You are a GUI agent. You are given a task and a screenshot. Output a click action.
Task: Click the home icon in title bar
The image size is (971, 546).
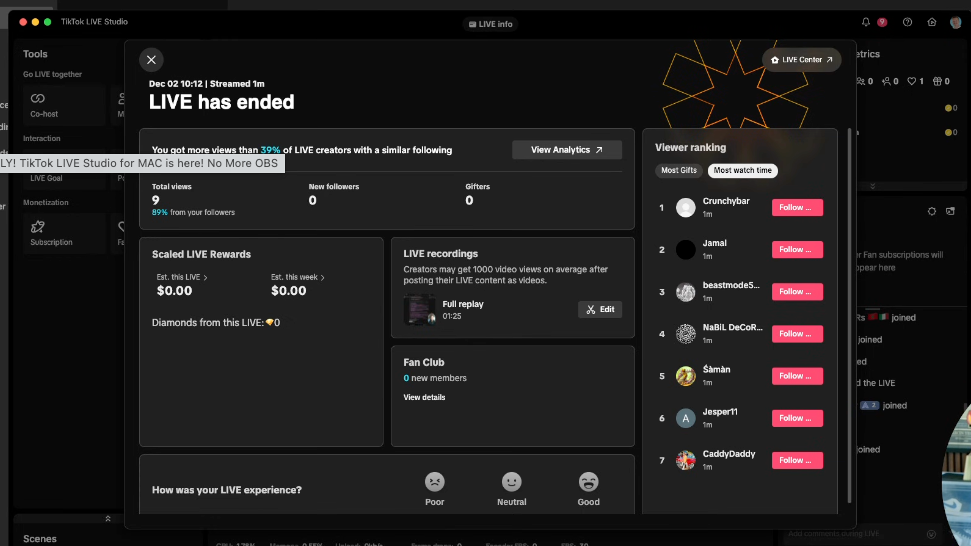pyautogui.click(x=931, y=22)
